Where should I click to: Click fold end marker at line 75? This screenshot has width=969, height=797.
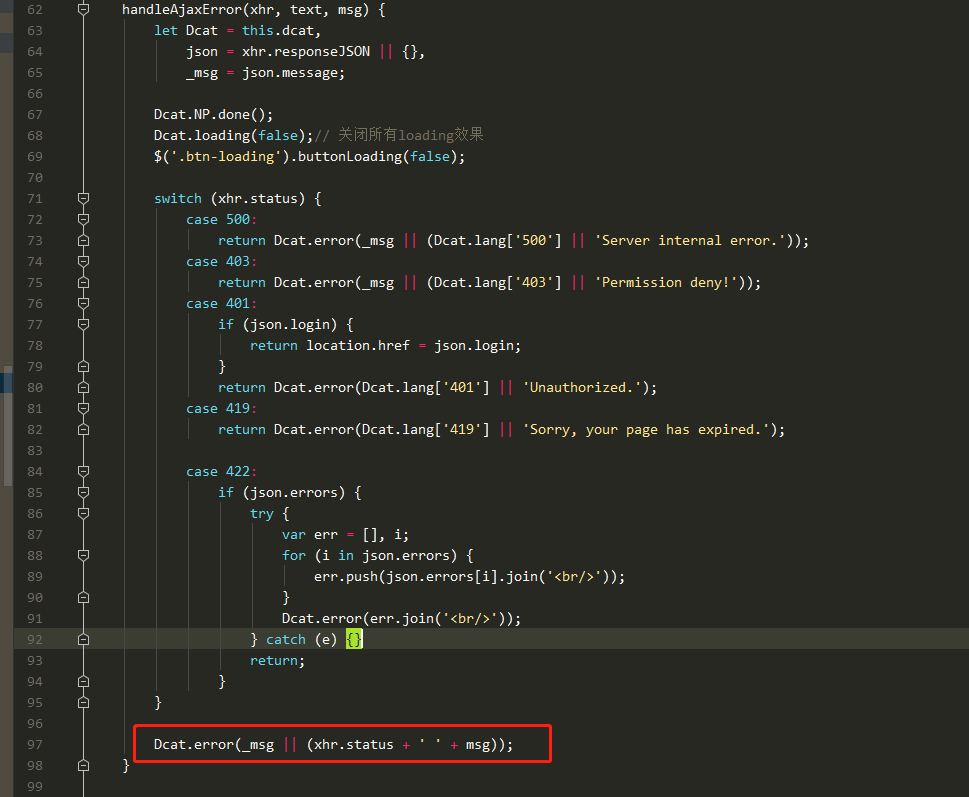[83, 282]
